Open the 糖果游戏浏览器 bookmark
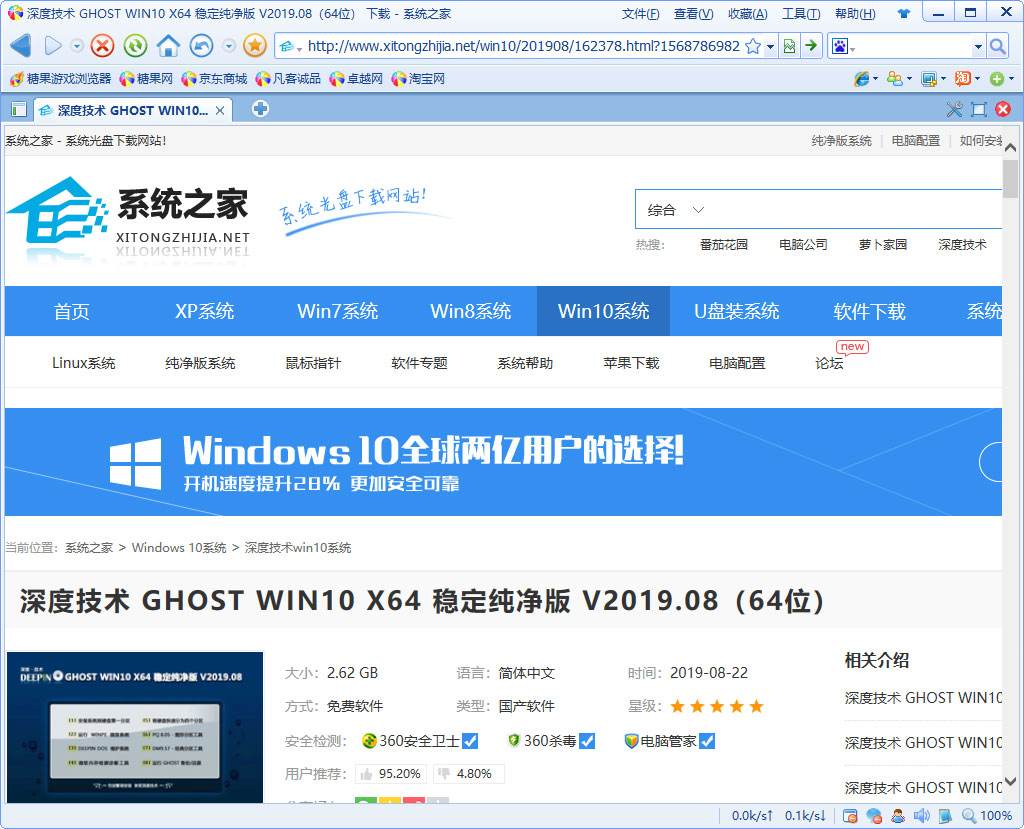This screenshot has width=1024, height=829. [61, 78]
